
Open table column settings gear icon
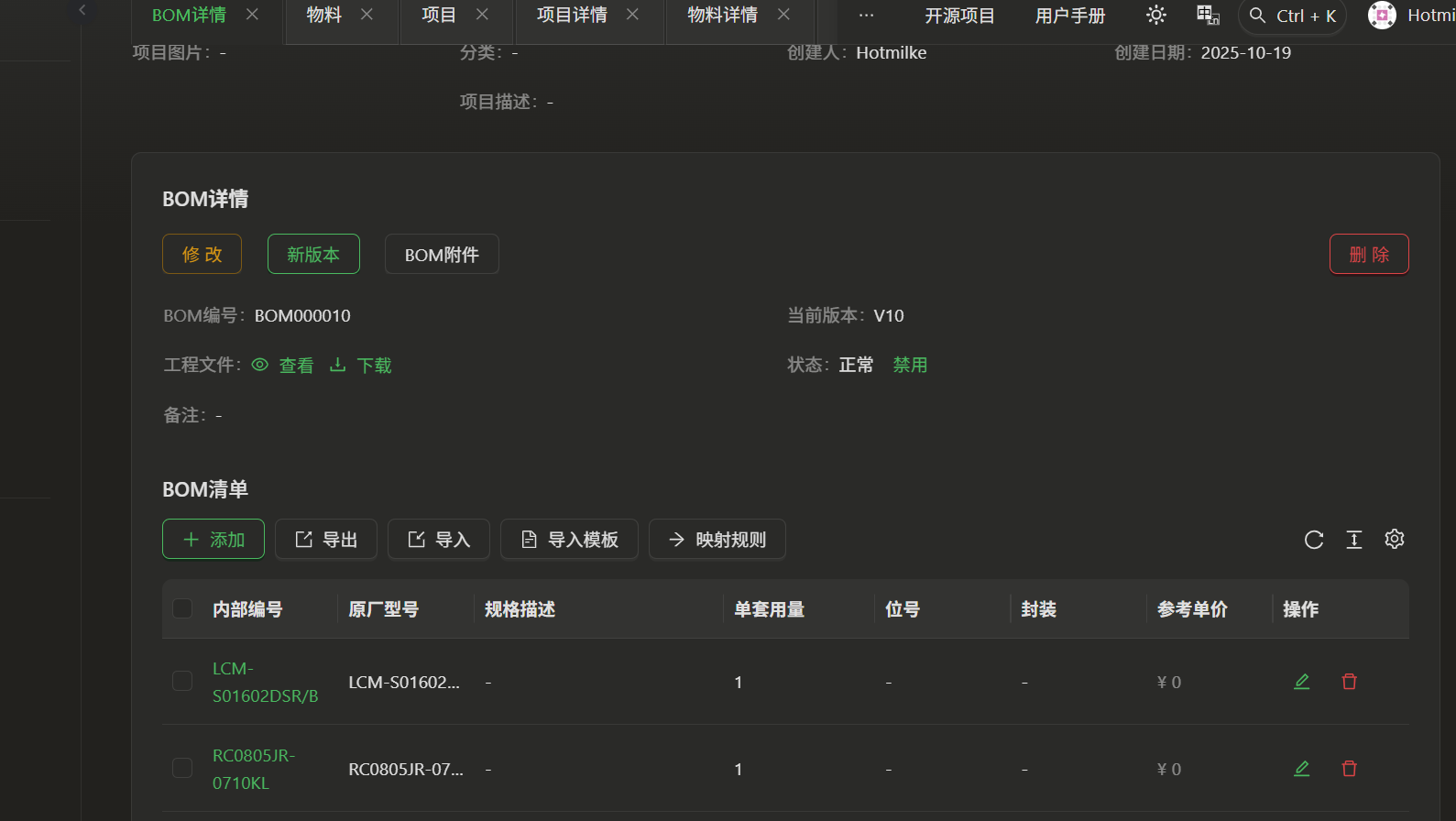pos(1395,539)
